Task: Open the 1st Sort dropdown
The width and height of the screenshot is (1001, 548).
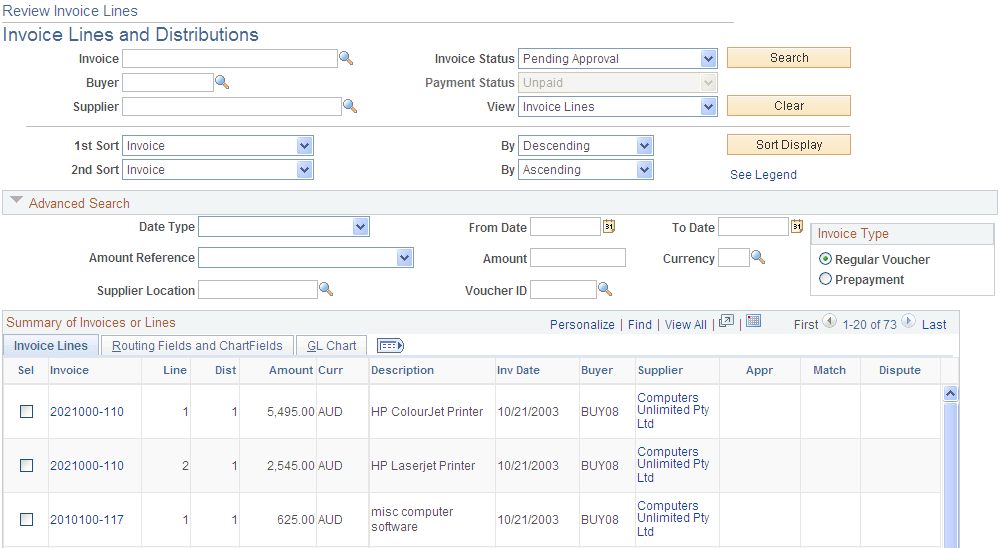Action: pyautogui.click(x=218, y=146)
